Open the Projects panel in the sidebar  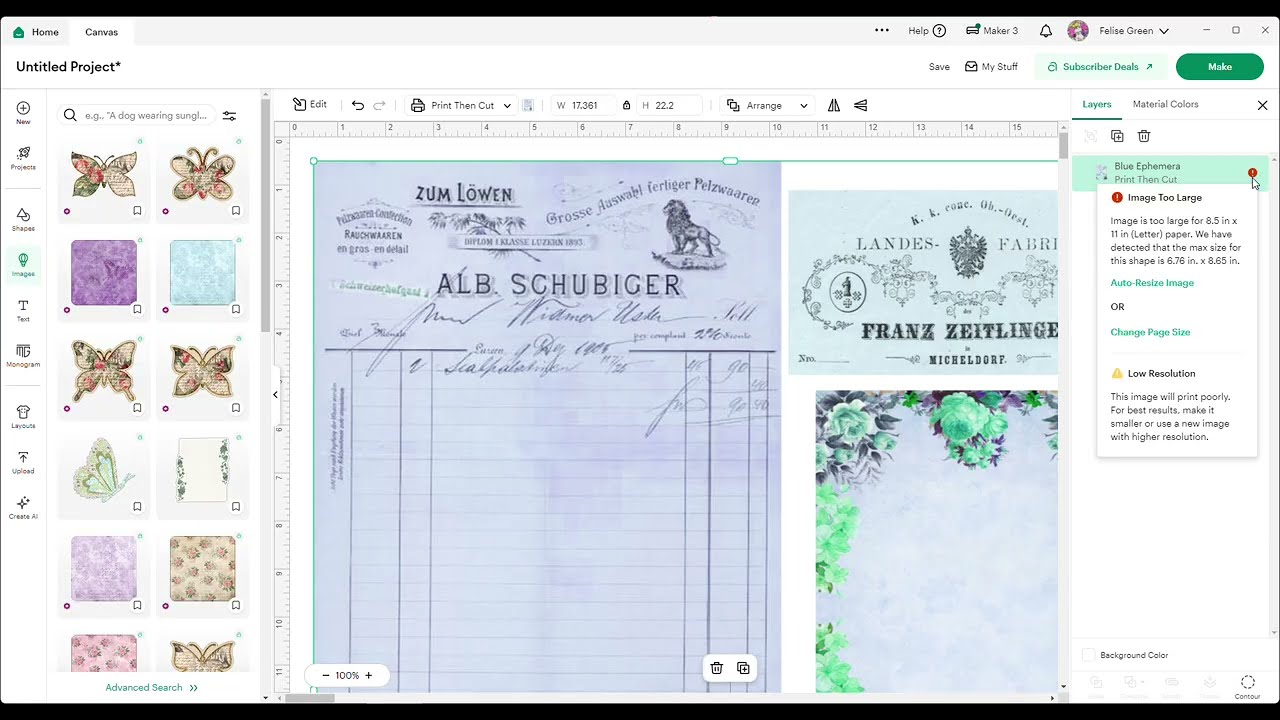23,157
